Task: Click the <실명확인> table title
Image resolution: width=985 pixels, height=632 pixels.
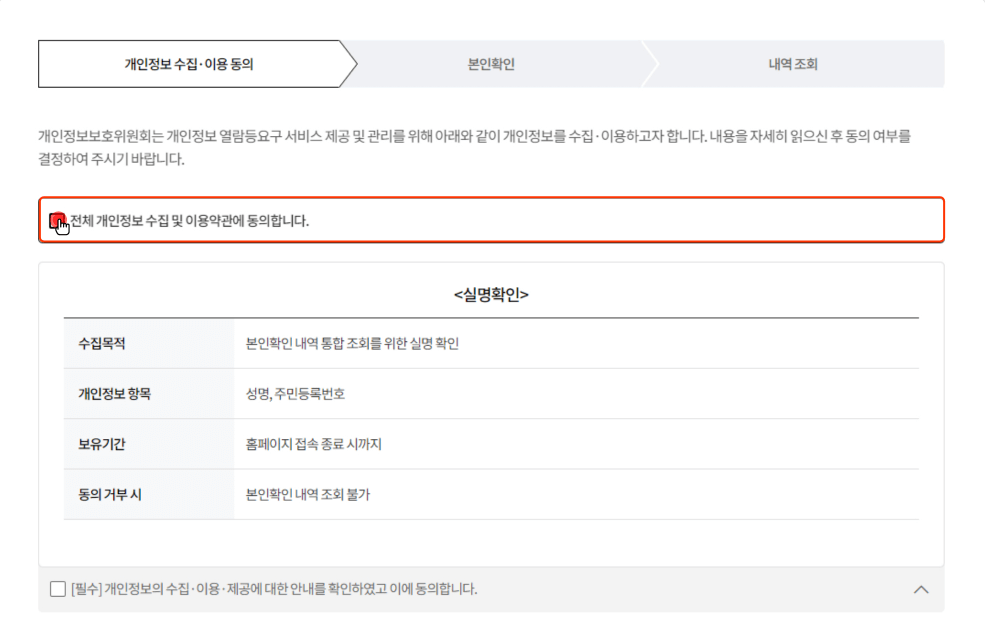Action: click(492, 295)
